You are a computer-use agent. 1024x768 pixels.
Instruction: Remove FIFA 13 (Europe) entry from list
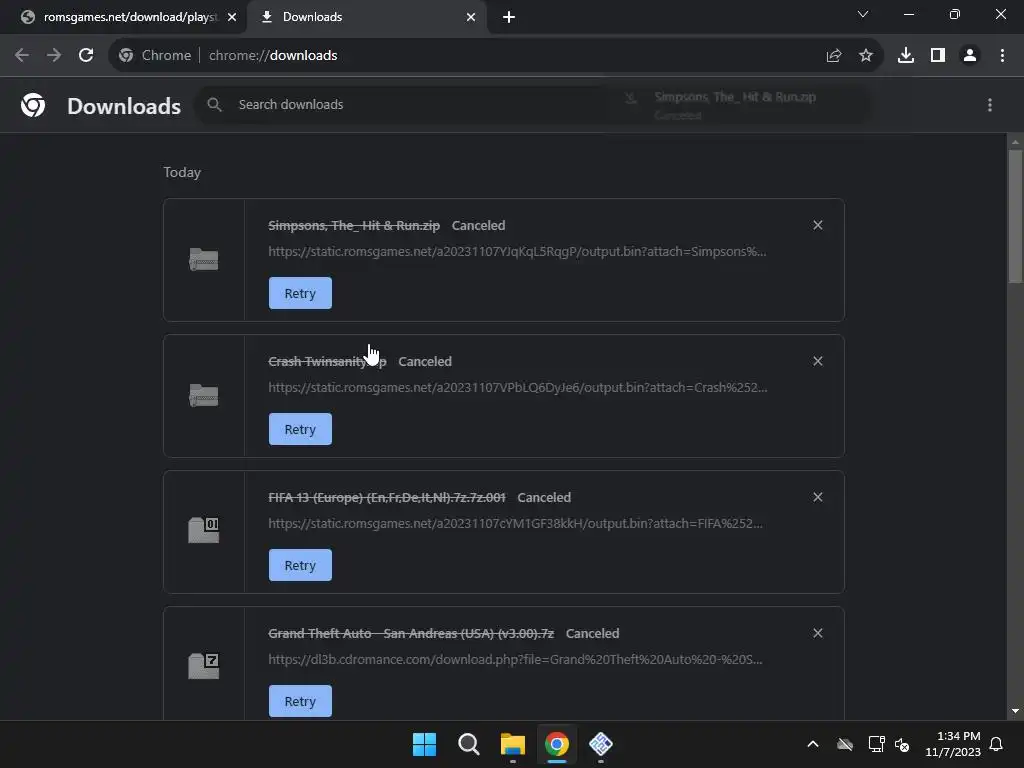coord(818,497)
